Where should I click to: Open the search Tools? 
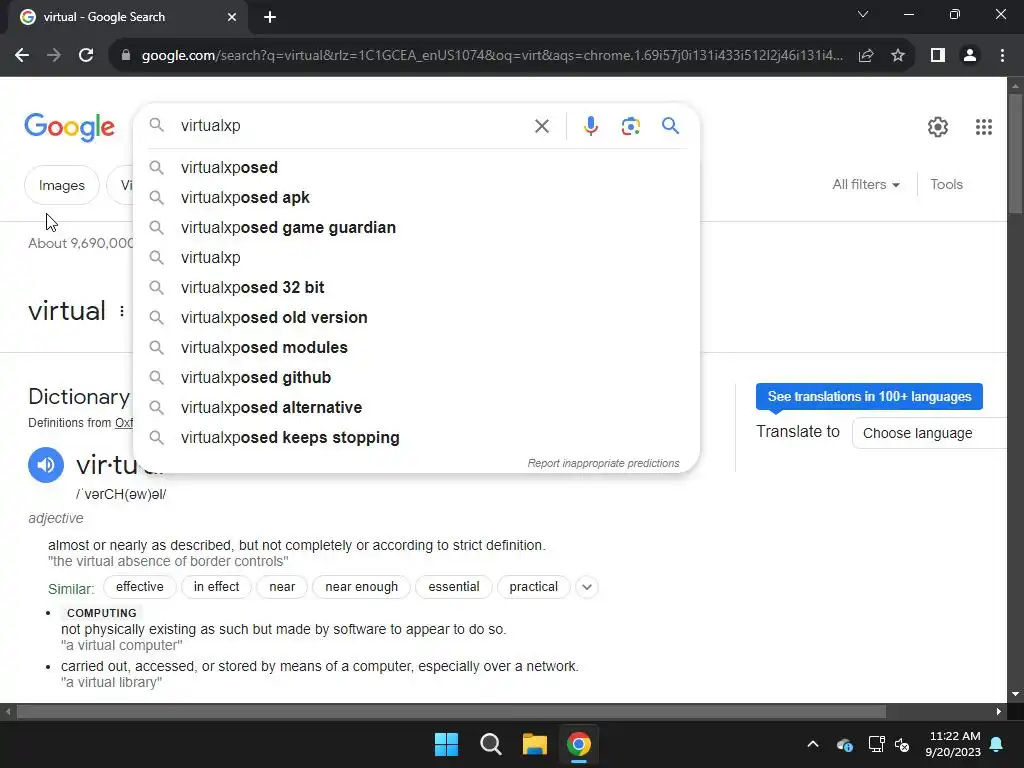(946, 185)
